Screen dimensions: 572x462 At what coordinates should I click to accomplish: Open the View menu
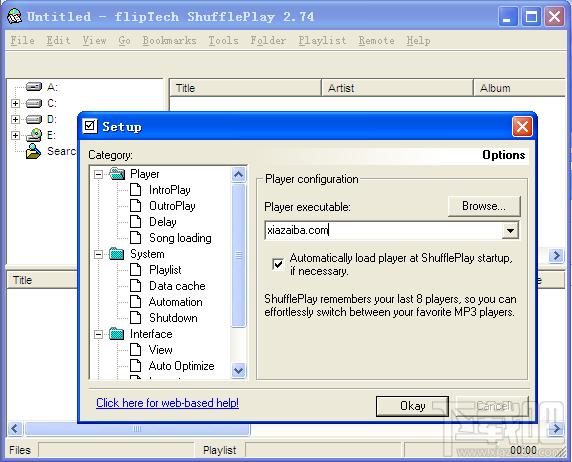[94, 40]
